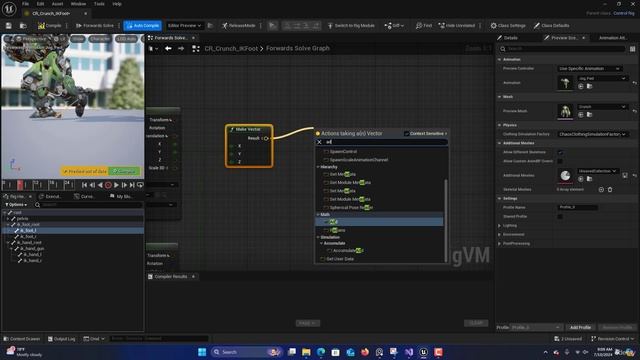Viewport: 640px width, 360px height.
Task: Open Class Settings
Action: pyautogui.click(x=508, y=26)
